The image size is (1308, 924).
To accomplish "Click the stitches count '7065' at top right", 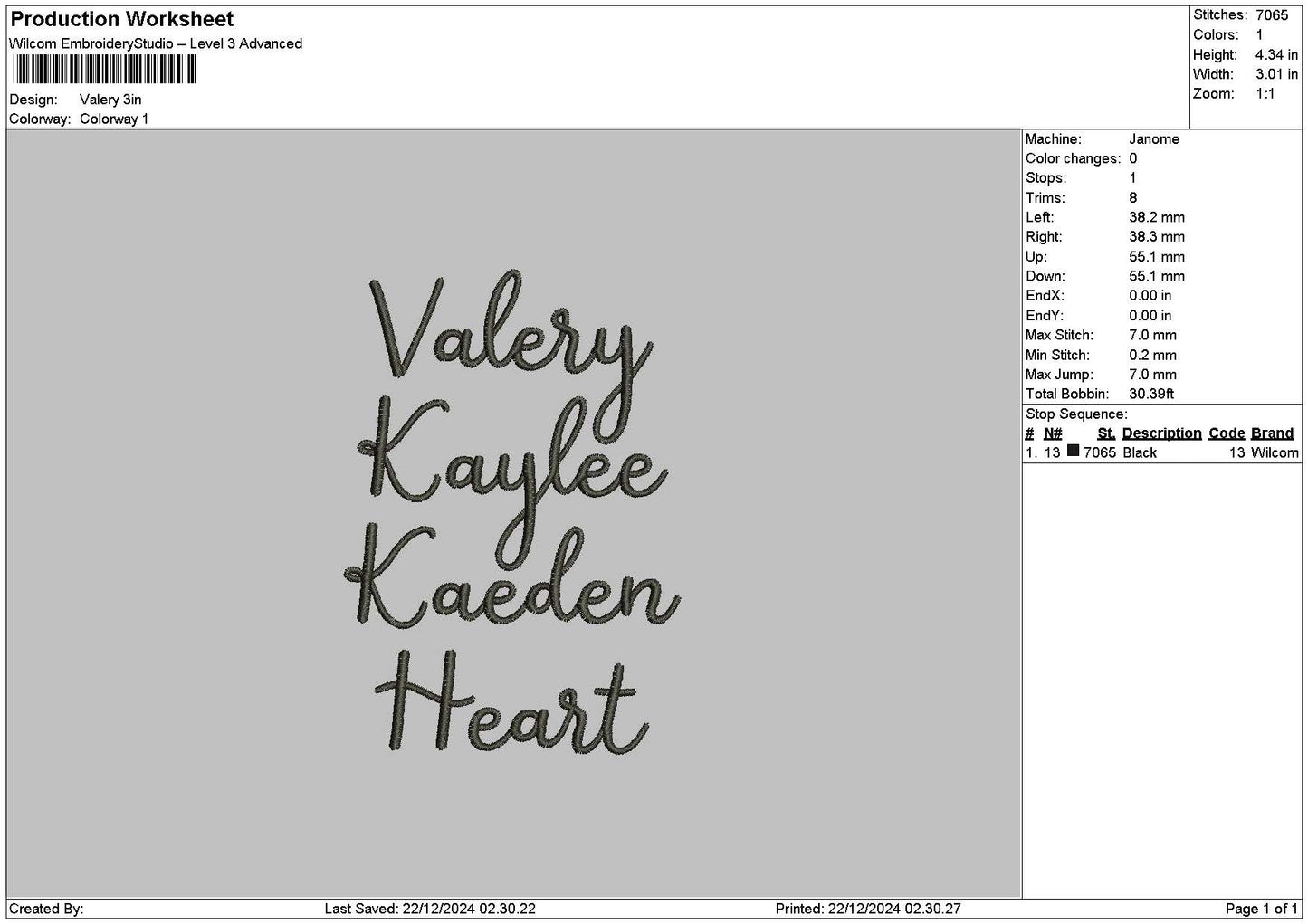I will 1272,15.
